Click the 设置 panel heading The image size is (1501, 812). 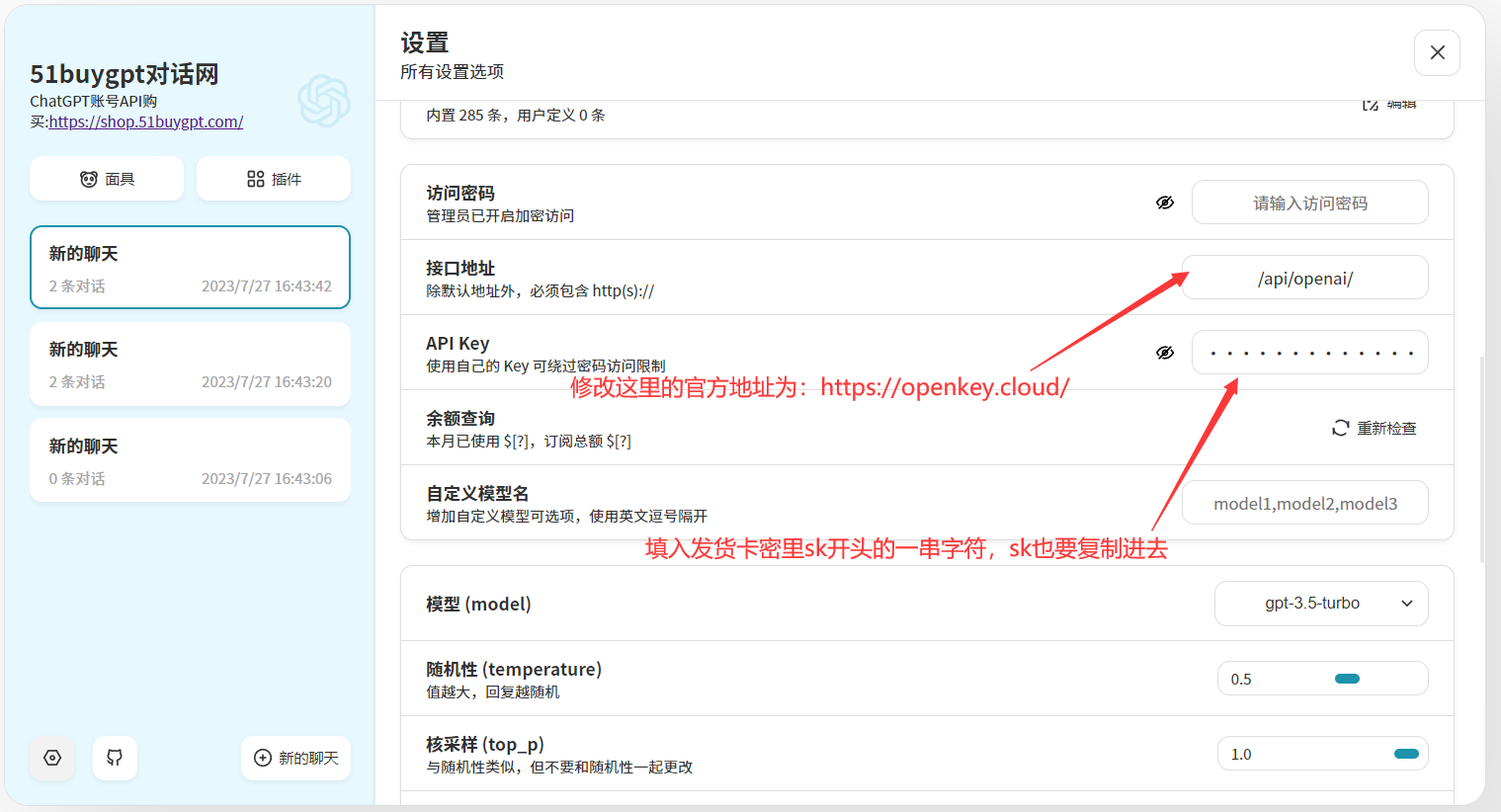click(x=425, y=42)
